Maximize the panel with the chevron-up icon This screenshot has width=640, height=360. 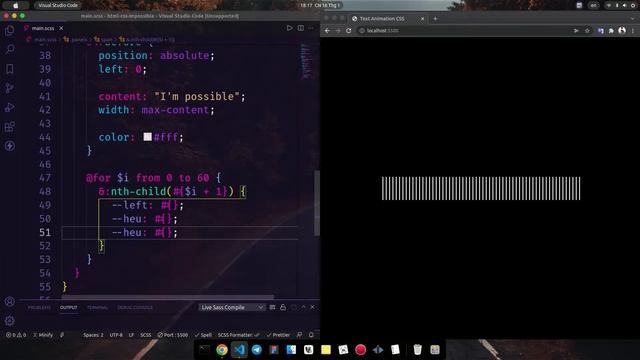click(x=303, y=307)
